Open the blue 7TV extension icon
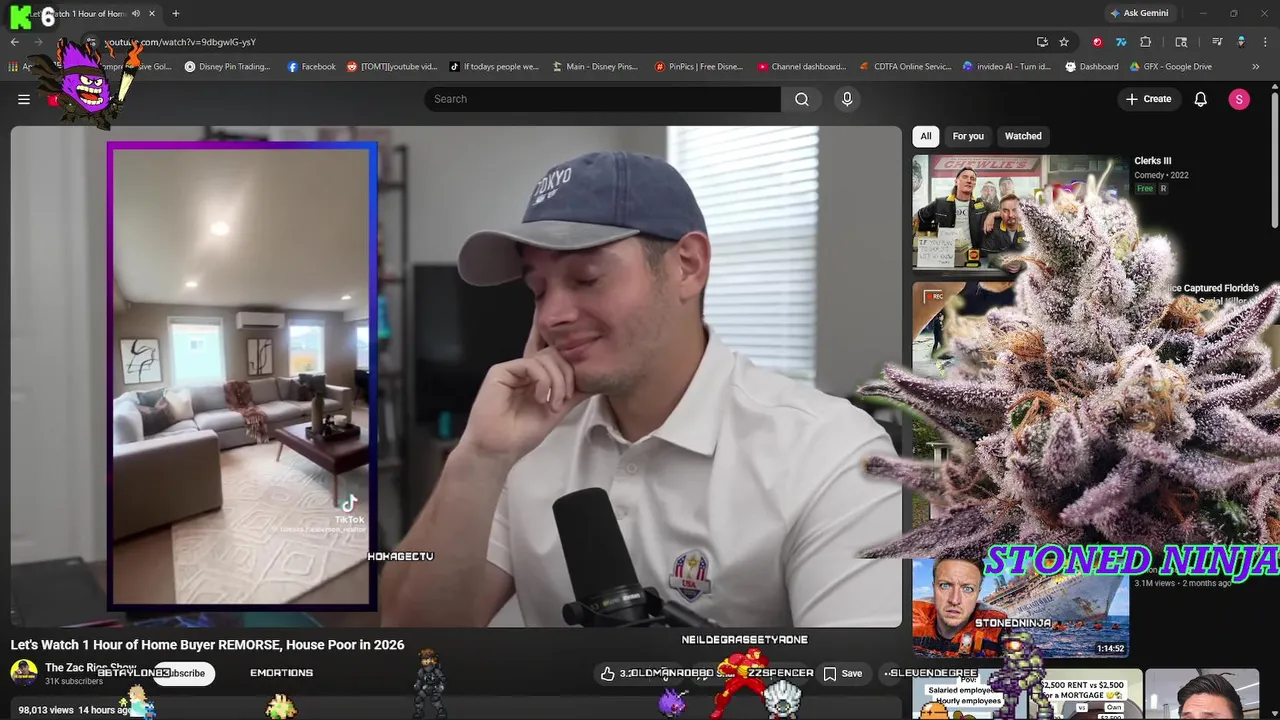Viewport: 1280px width, 720px height. pyautogui.click(x=1121, y=42)
